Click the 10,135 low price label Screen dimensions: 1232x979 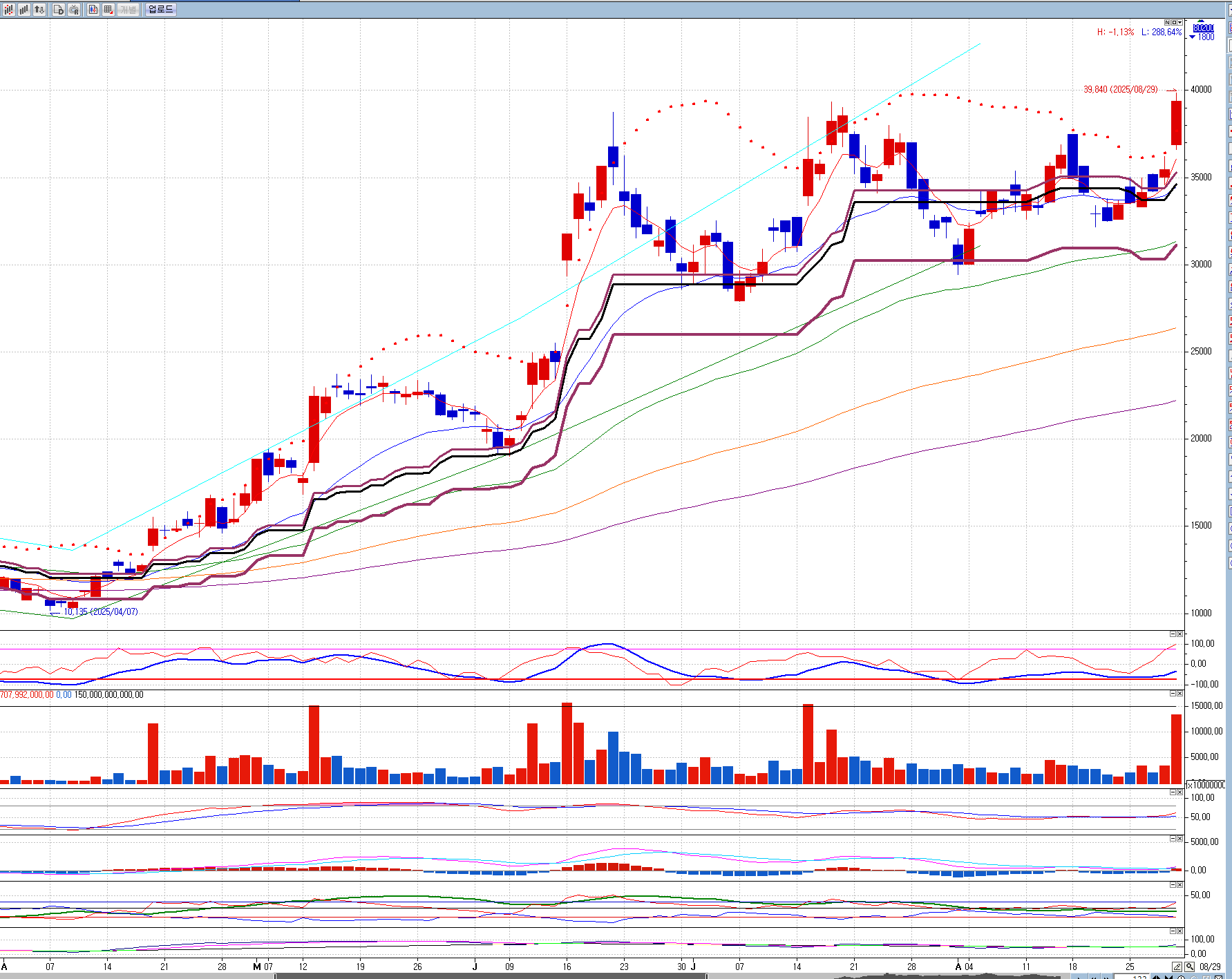[x=101, y=612]
